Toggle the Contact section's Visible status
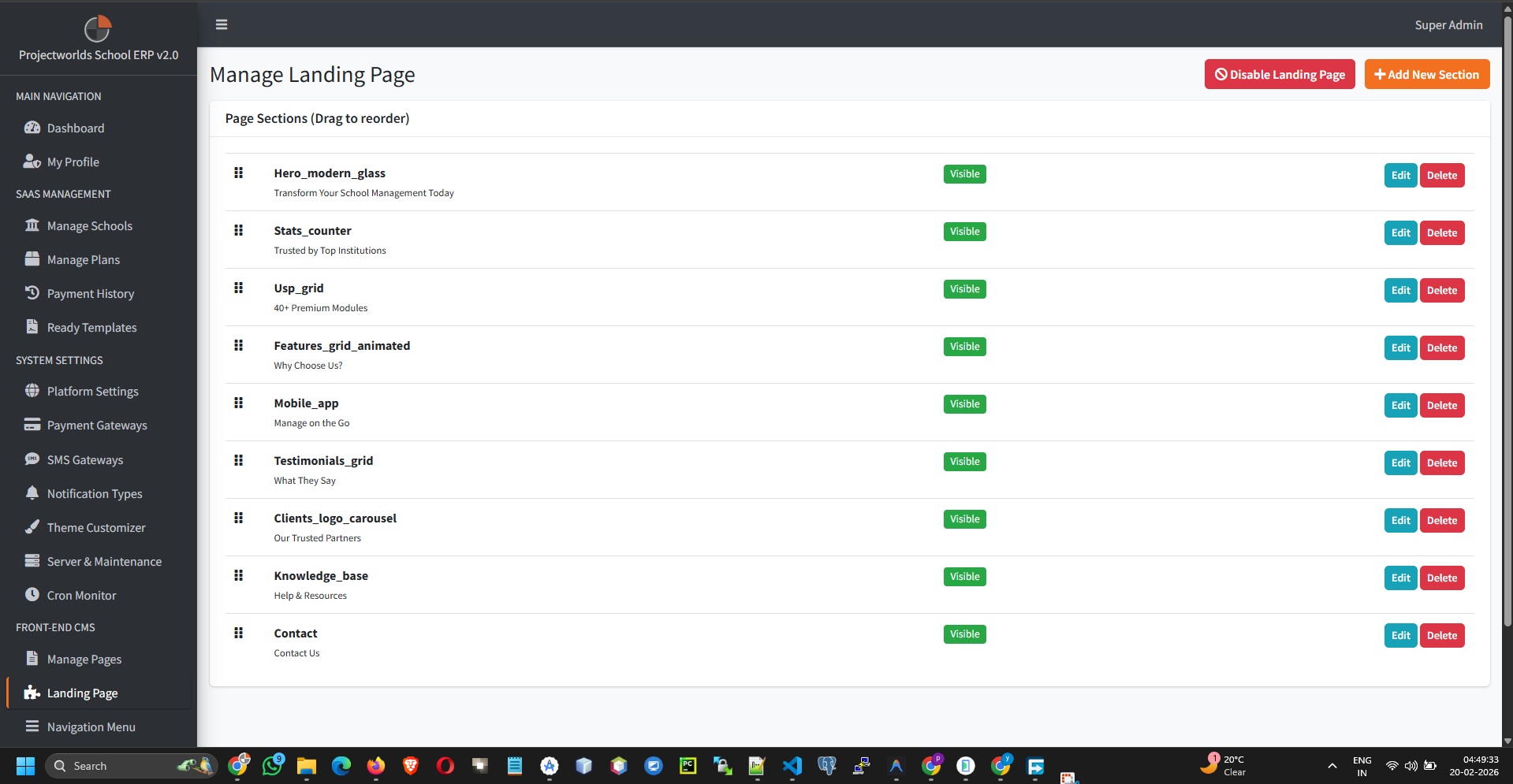The image size is (1513, 784). [964, 634]
